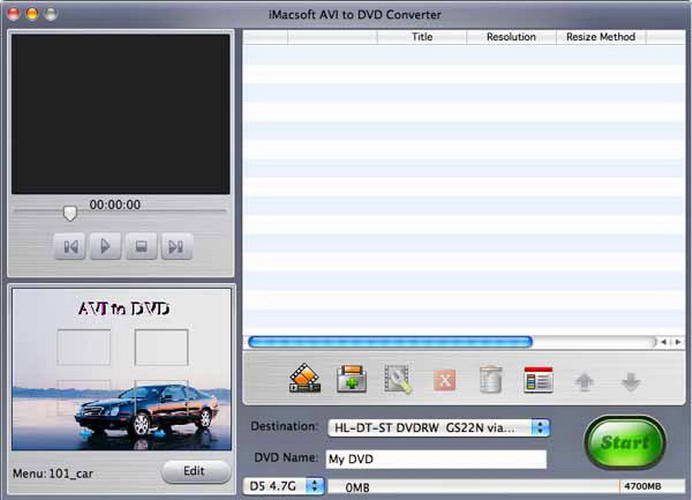The height and width of the screenshot is (500, 692).
Task: Remove the selected item with the red X icon
Action: pyautogui.click(x=445, y=380)
